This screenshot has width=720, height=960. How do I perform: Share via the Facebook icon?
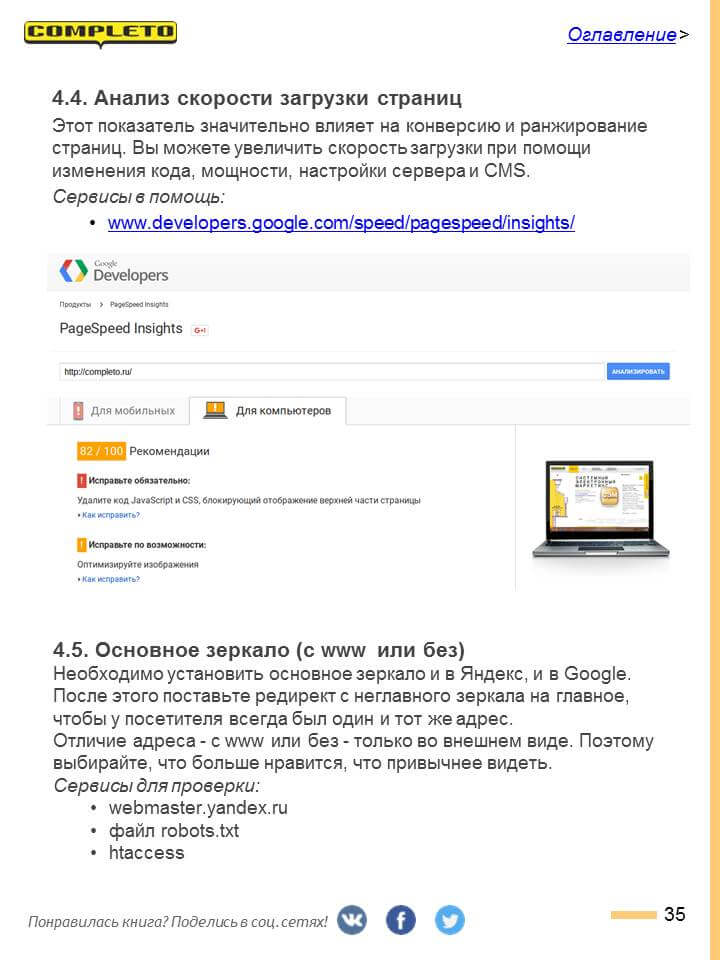click(400, 920)
